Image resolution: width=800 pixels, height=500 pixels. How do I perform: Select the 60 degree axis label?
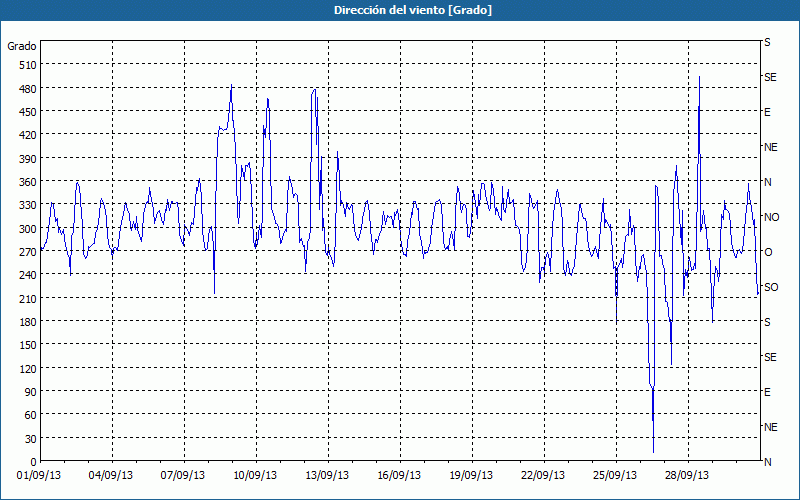coord(31,415)
